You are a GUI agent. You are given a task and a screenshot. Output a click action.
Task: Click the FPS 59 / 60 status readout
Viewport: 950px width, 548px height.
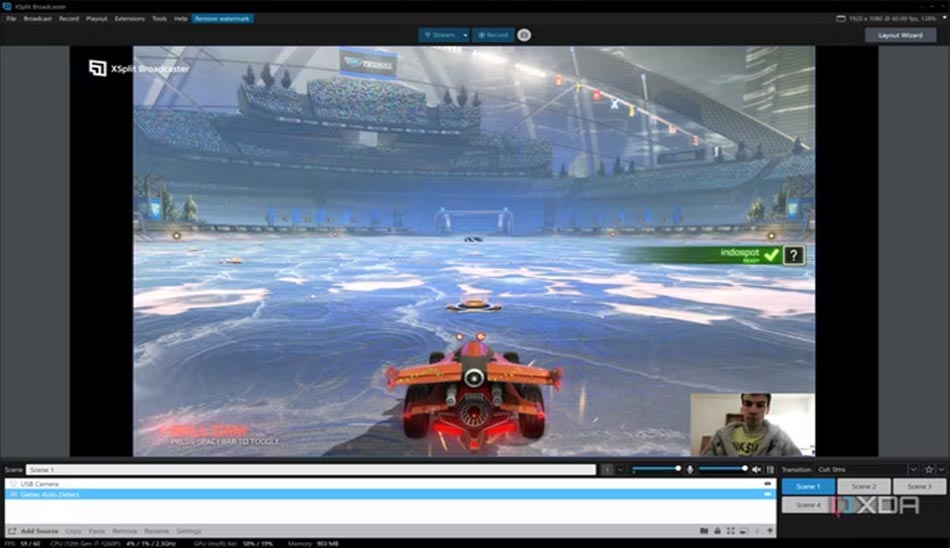[x=22, y=544]
